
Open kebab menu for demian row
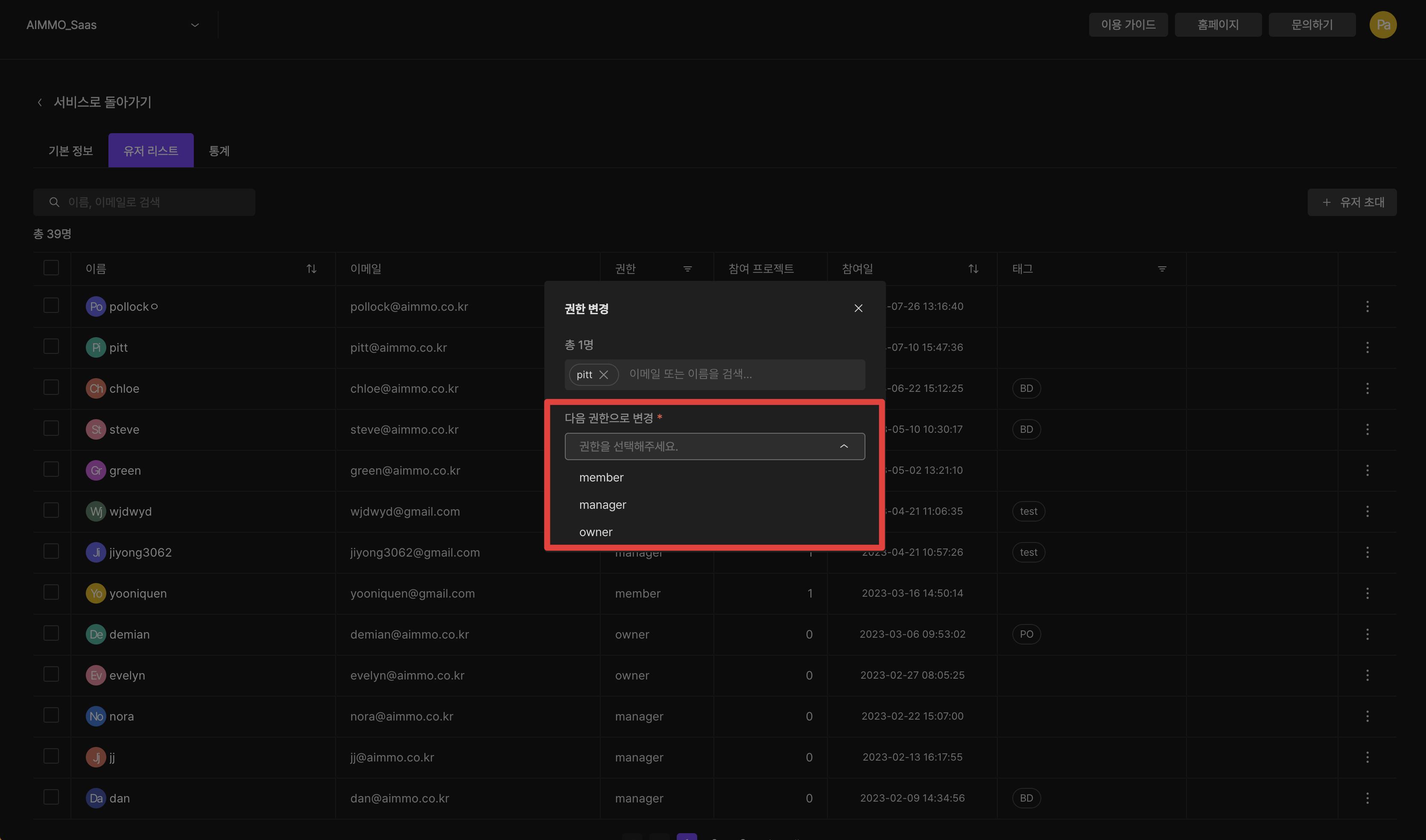tap(1367, 634)
